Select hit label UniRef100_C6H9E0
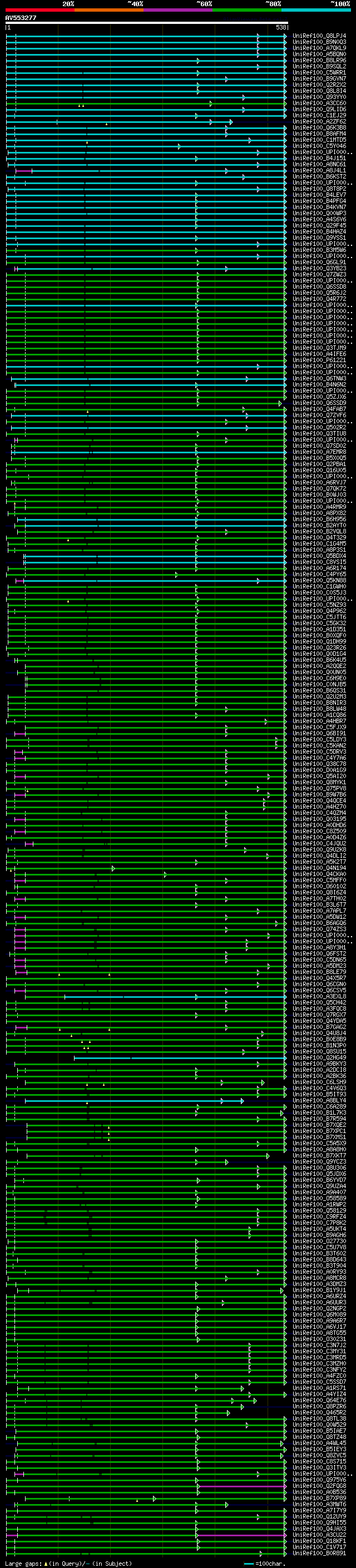356x1568 pixels. tap(319, 678)
